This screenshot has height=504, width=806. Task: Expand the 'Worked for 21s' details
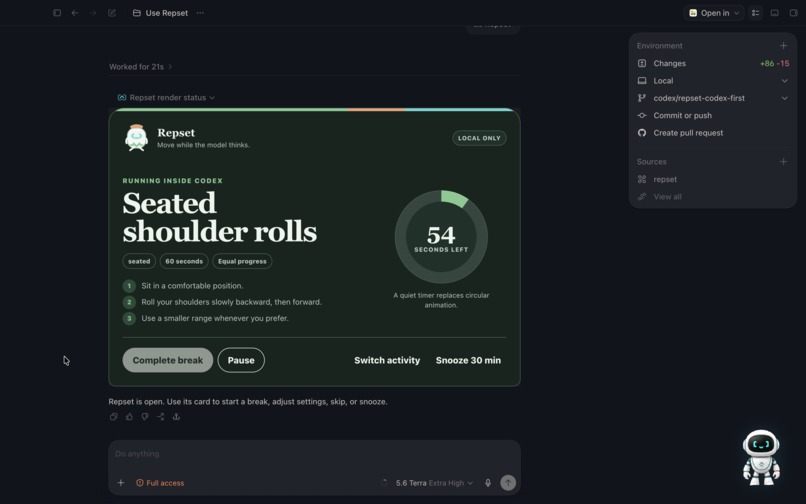140,66
